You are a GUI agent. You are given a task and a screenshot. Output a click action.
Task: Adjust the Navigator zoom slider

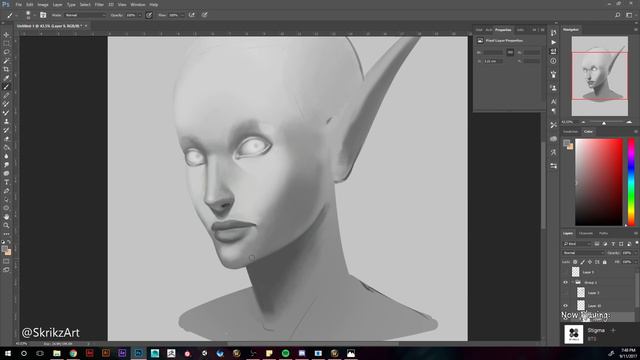click(604, 122)
